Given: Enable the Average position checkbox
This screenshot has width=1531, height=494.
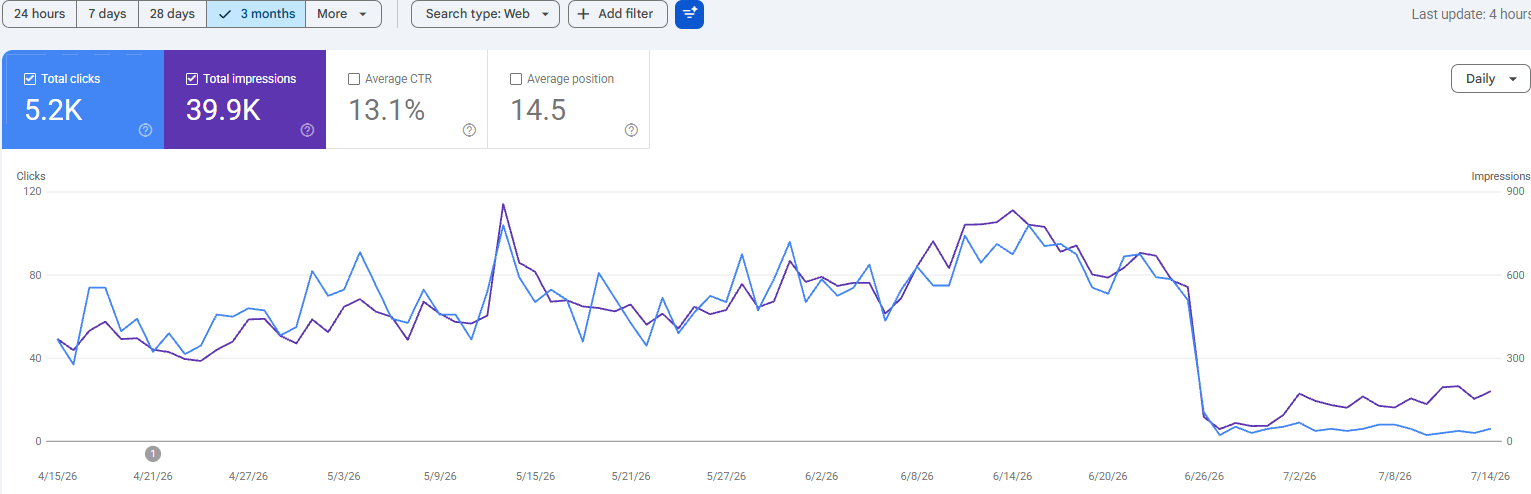Looking at the screenshot, I should pos(516,79).
